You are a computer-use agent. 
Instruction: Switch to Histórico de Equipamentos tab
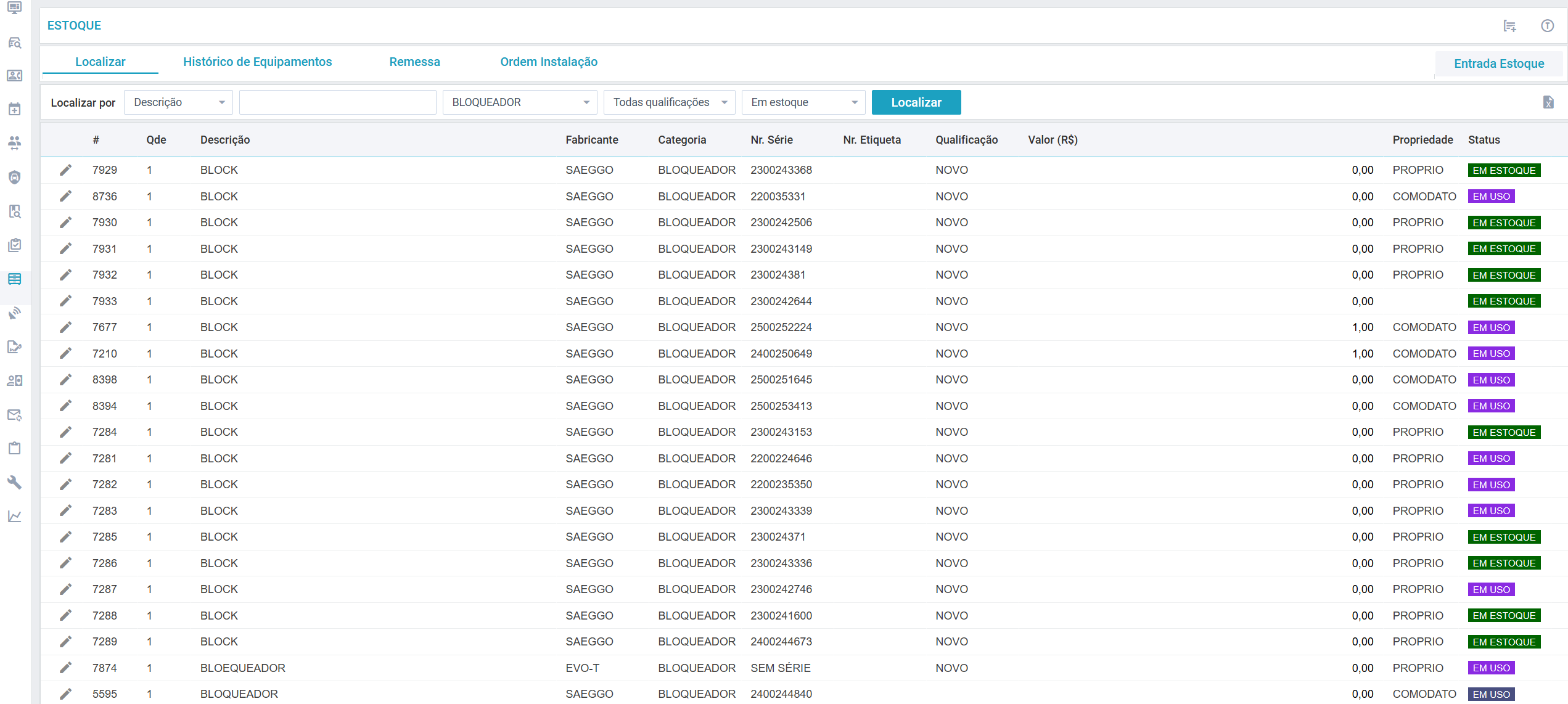pyautogui.click(x=257, y=62)
